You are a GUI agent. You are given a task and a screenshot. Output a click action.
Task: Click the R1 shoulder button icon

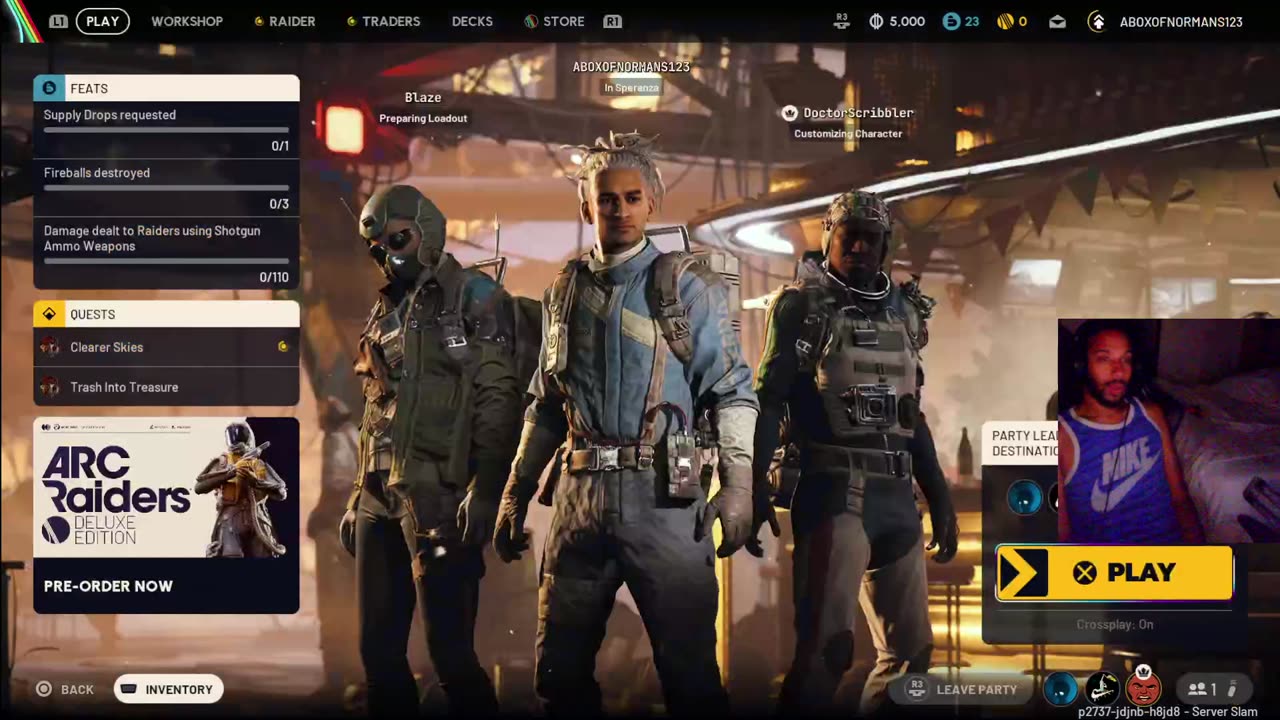tap(613, 21)
